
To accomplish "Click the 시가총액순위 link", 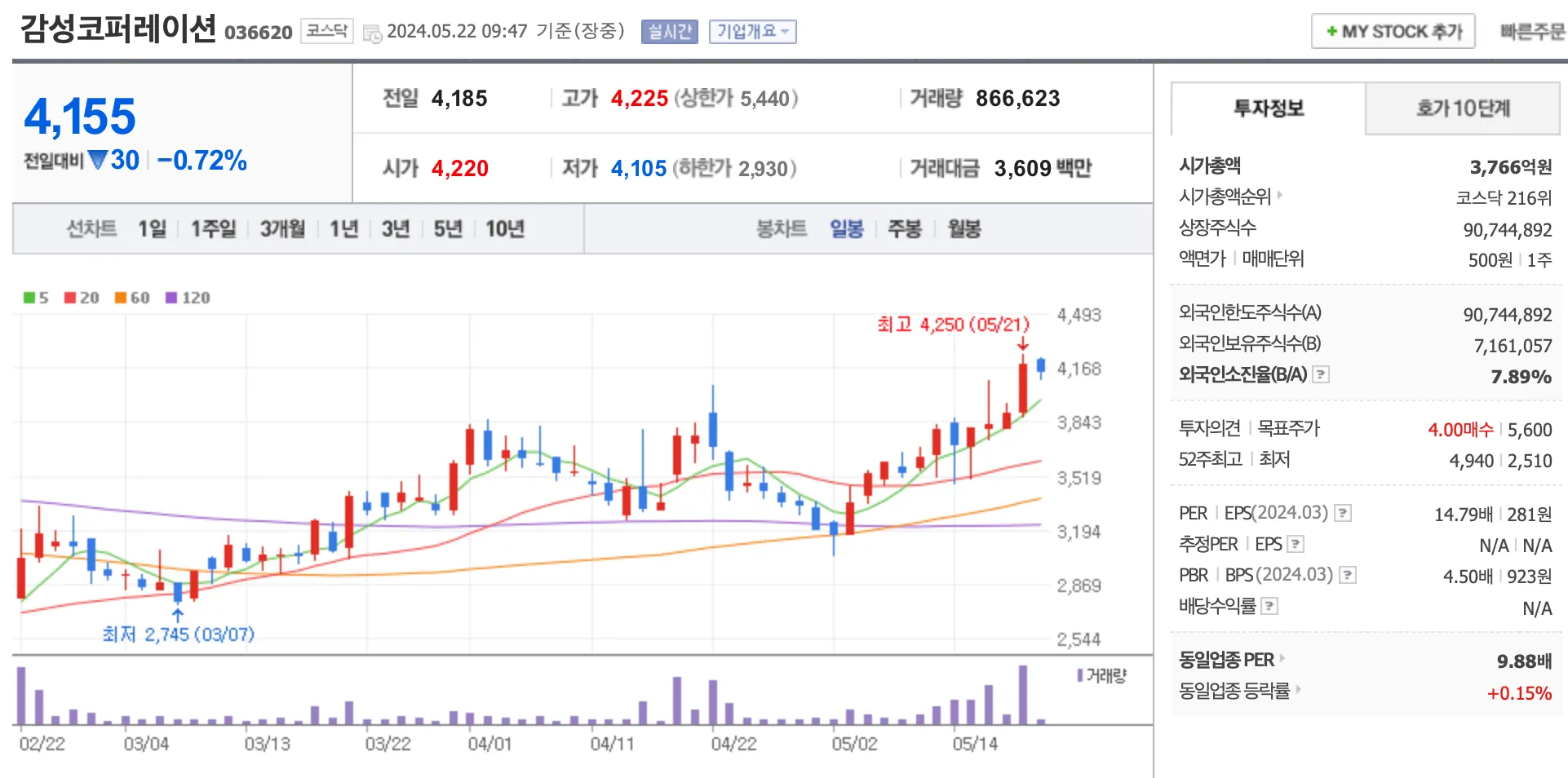I will pos(1225,197).
